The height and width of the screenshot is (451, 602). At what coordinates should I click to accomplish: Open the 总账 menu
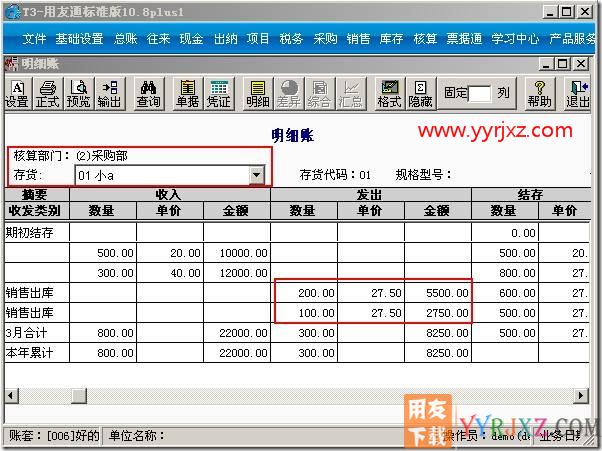pyautogui.click(x=126, y=39)
